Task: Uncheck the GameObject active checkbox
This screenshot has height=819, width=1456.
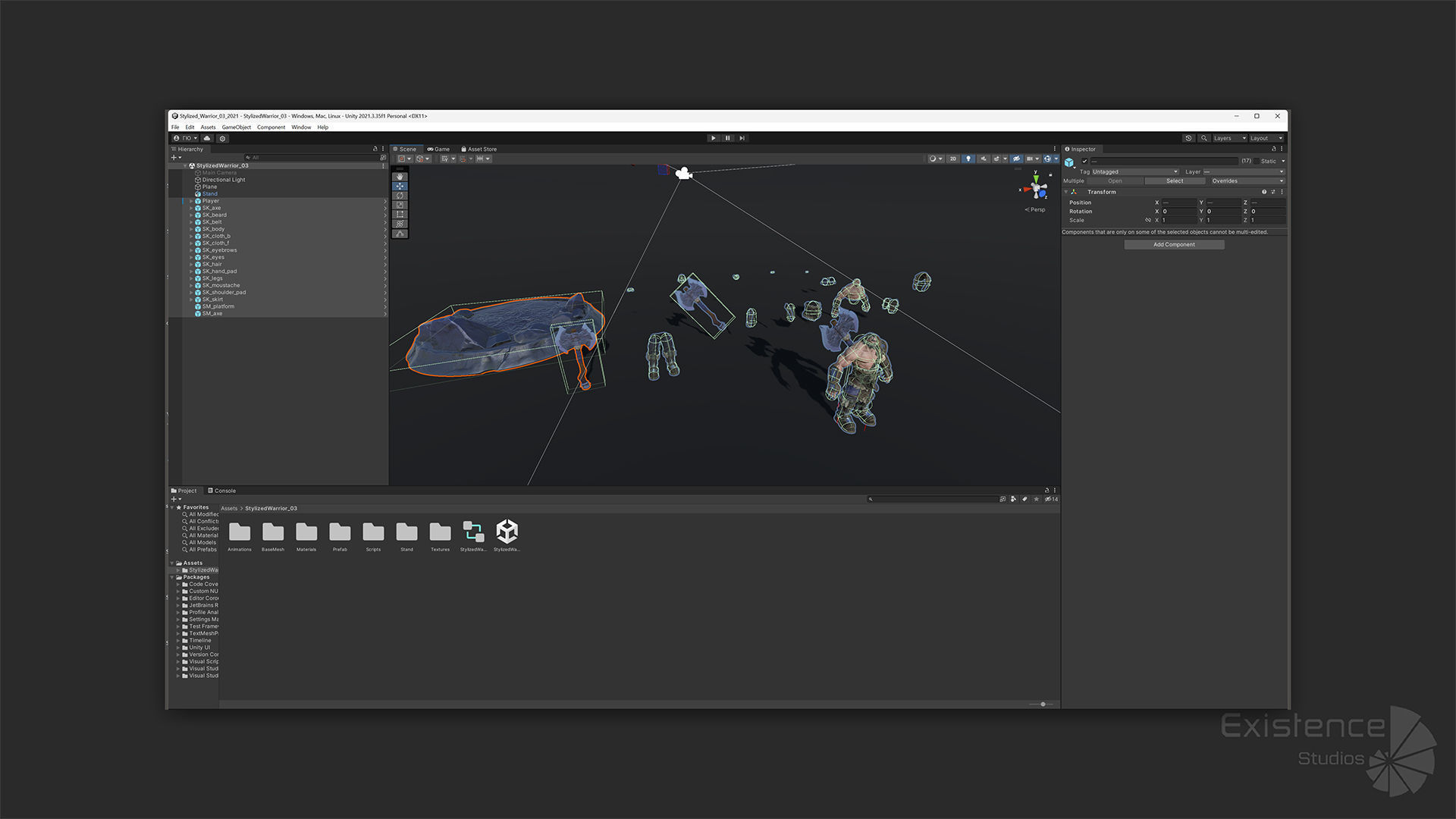Action: point(1084,161)
